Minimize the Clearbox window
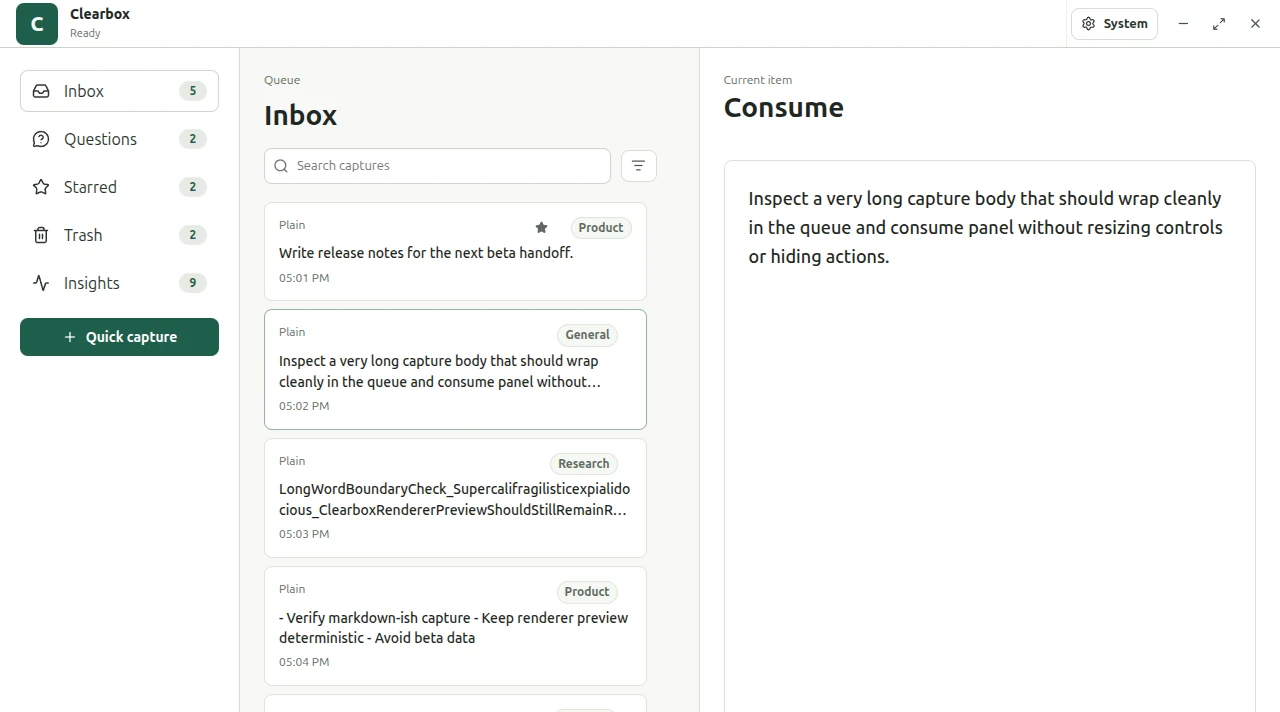Viewport: 1280px width, 712px height. [x=1183, y=24]
